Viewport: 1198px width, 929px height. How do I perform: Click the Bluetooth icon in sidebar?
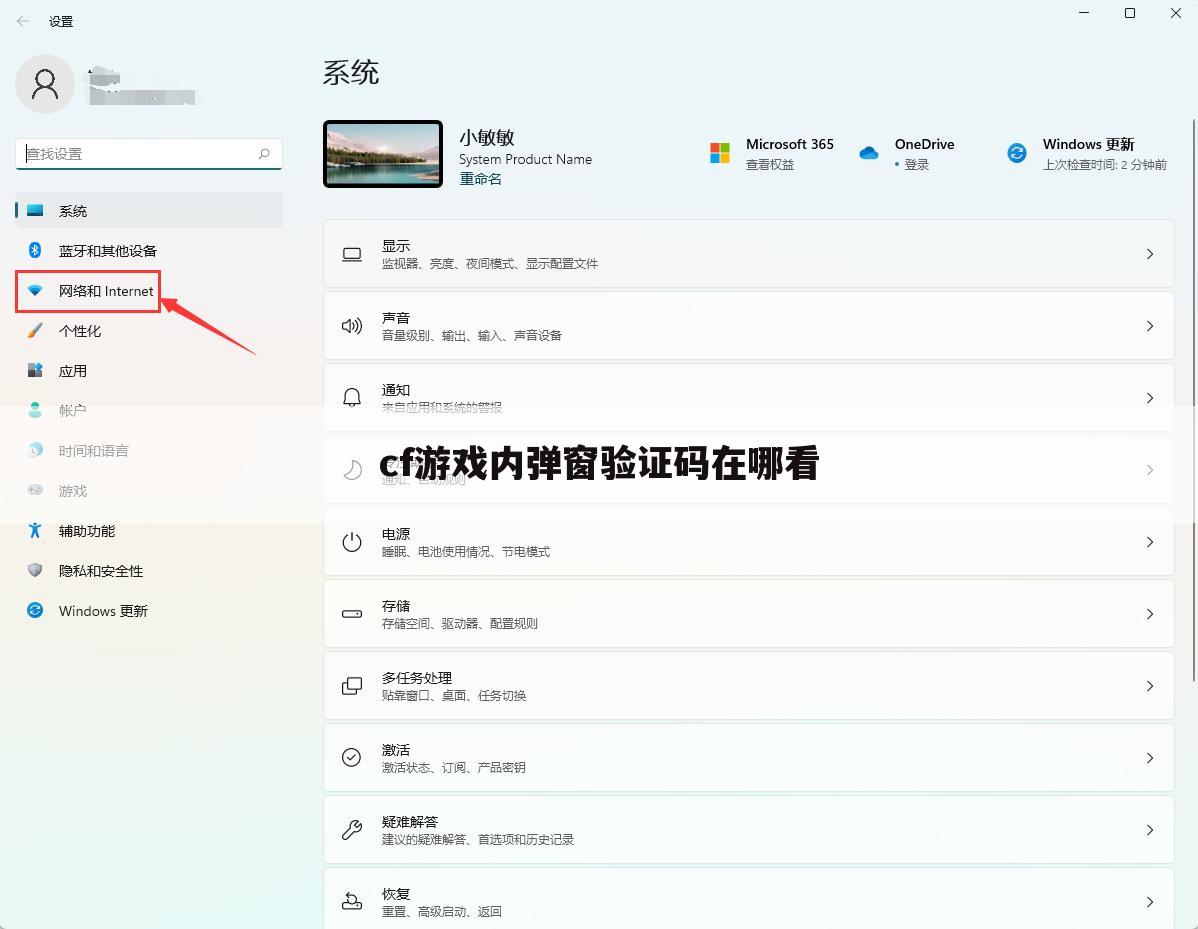click(35, 250)
